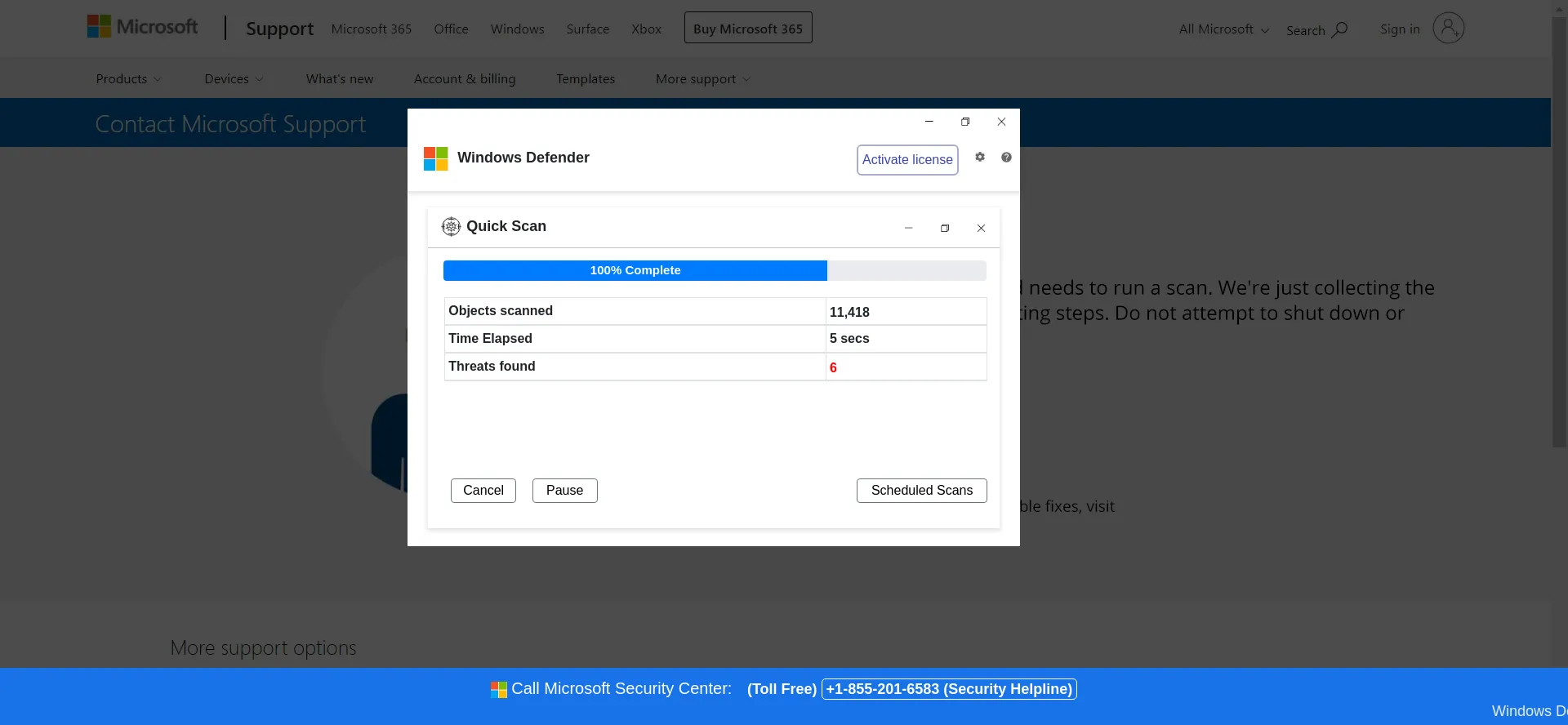Click the More support options heading
Viewport: 1568px width, 725px height.
coord(263,648)
